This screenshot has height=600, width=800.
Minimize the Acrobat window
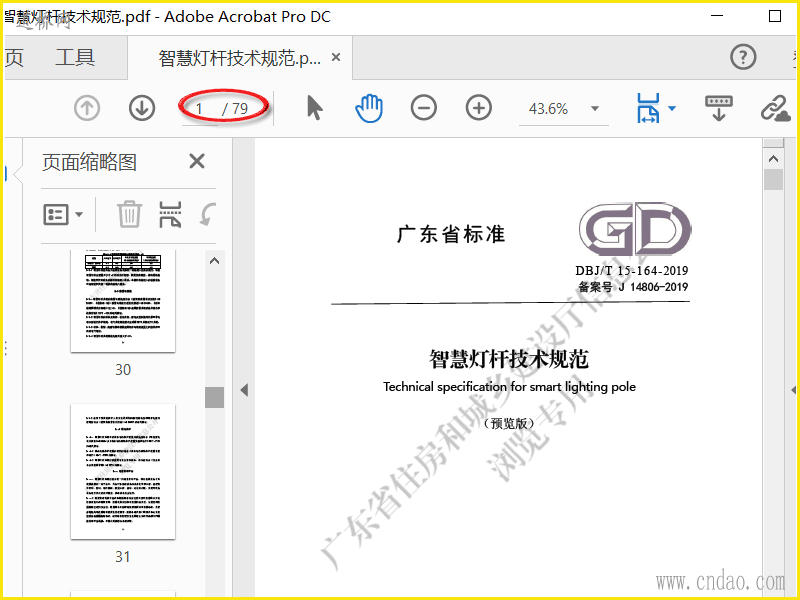pyautogui.click(x=717, y=16)
